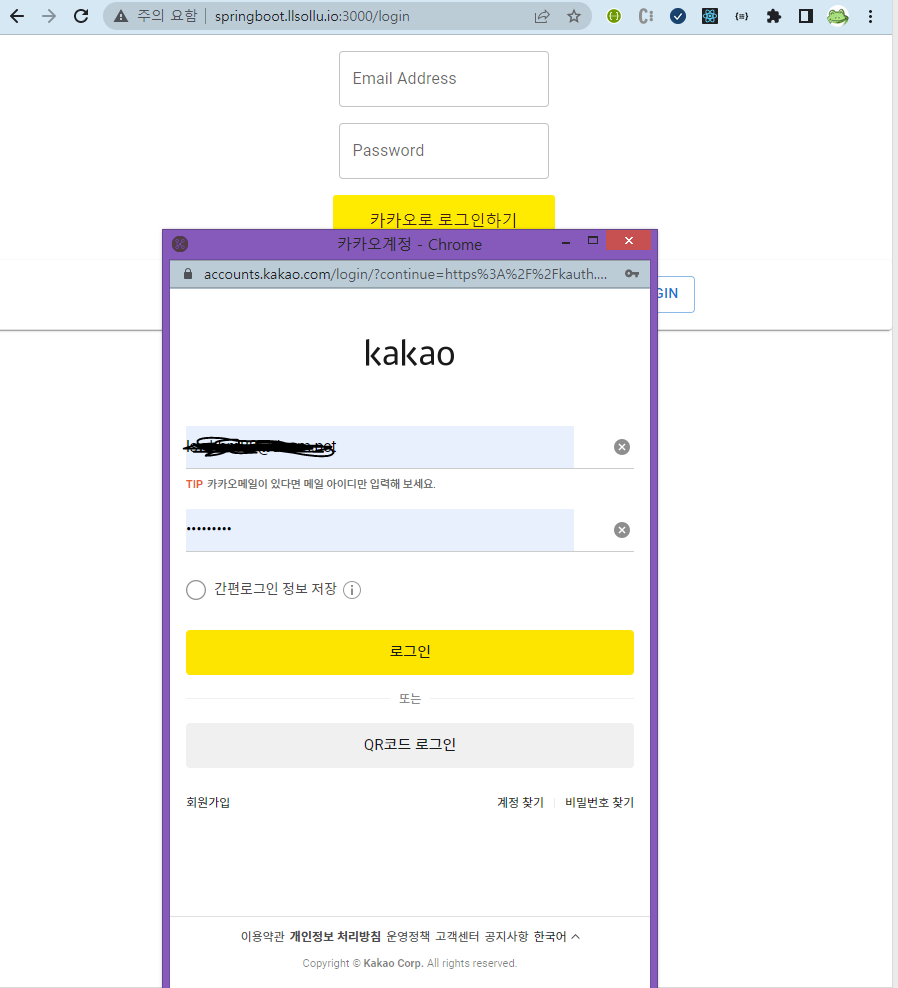Open 고객센터 footer link
This screenshot has height=988, width=898.
click(458, 936)
